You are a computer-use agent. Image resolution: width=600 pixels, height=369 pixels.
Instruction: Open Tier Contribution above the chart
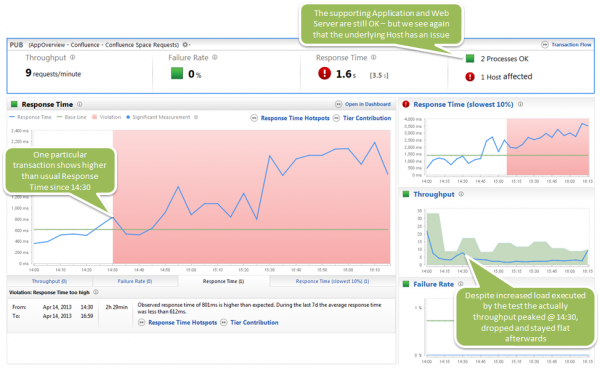367,118
